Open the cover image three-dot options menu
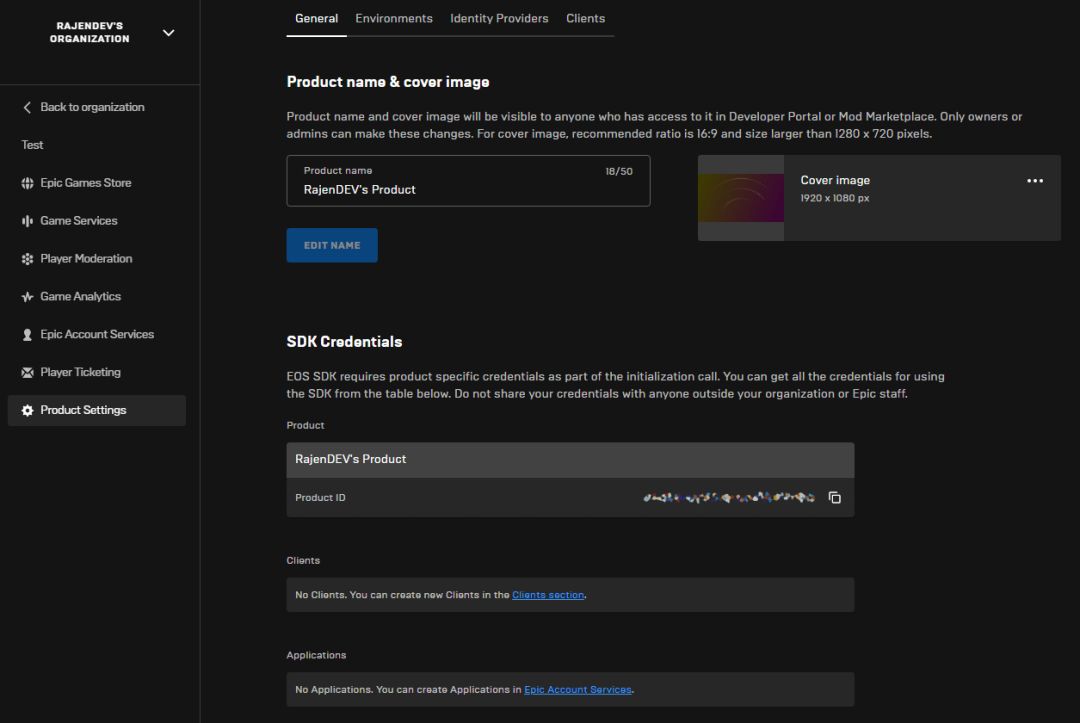Screen dimensions: 1080x723 tap(1035, 180)
